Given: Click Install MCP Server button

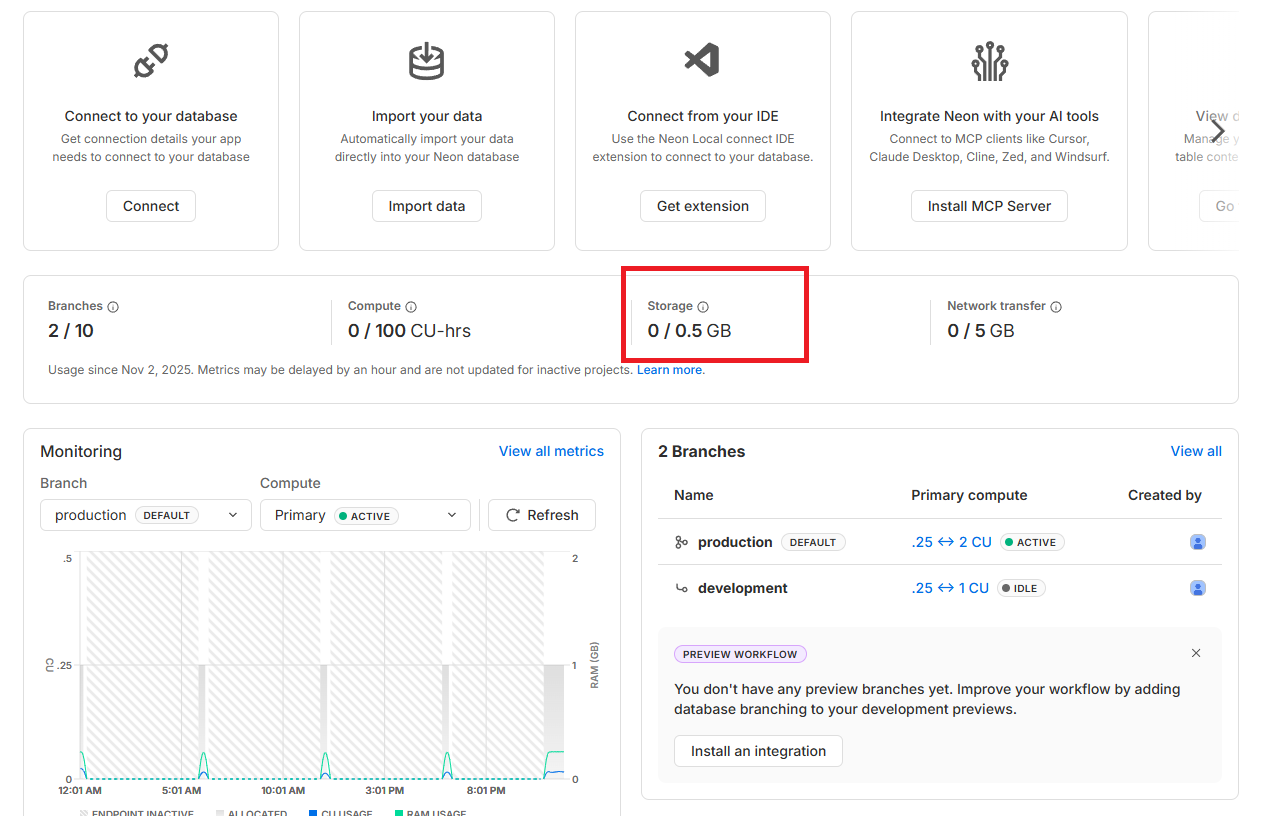Looking at the screenshot, I should pyautogui.click(x=989, y=206).
